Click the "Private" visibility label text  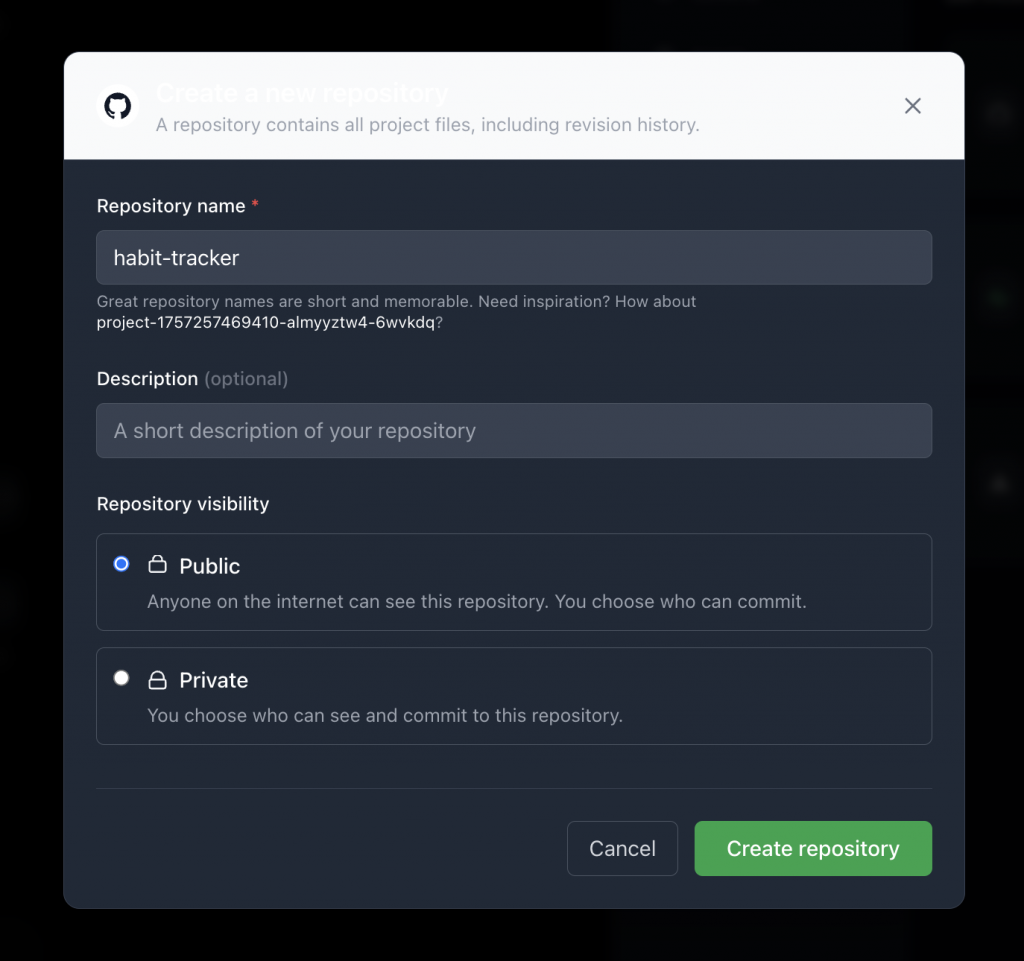click(213, 681)
